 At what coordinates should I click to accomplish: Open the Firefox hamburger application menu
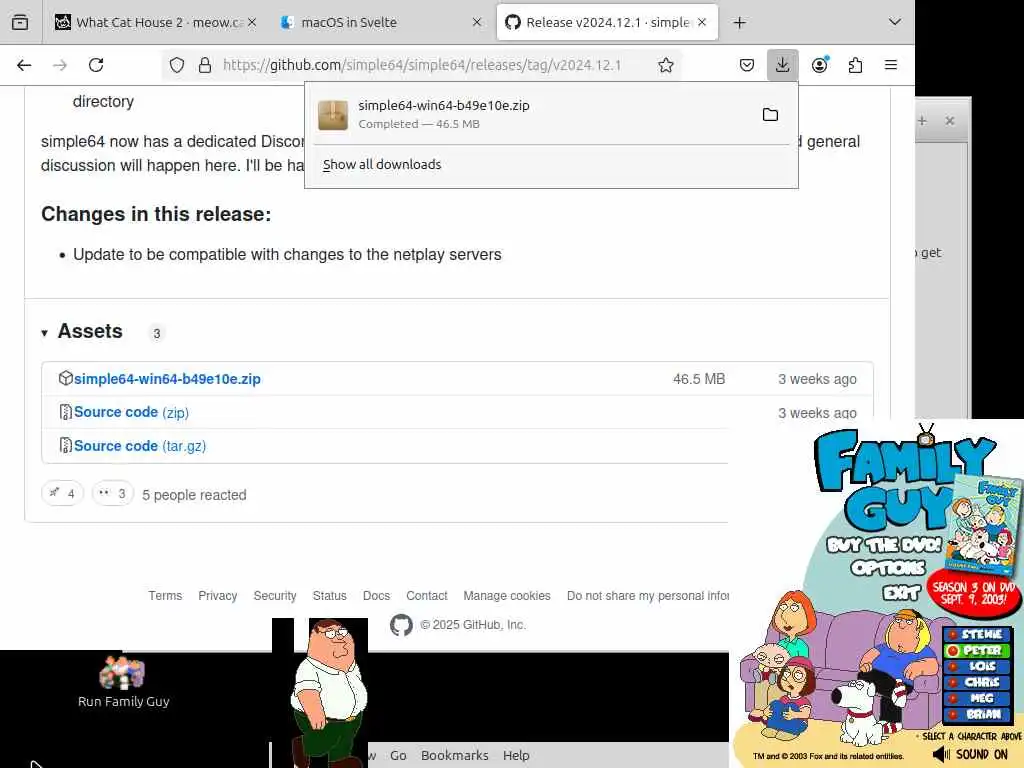coord(891,65)
